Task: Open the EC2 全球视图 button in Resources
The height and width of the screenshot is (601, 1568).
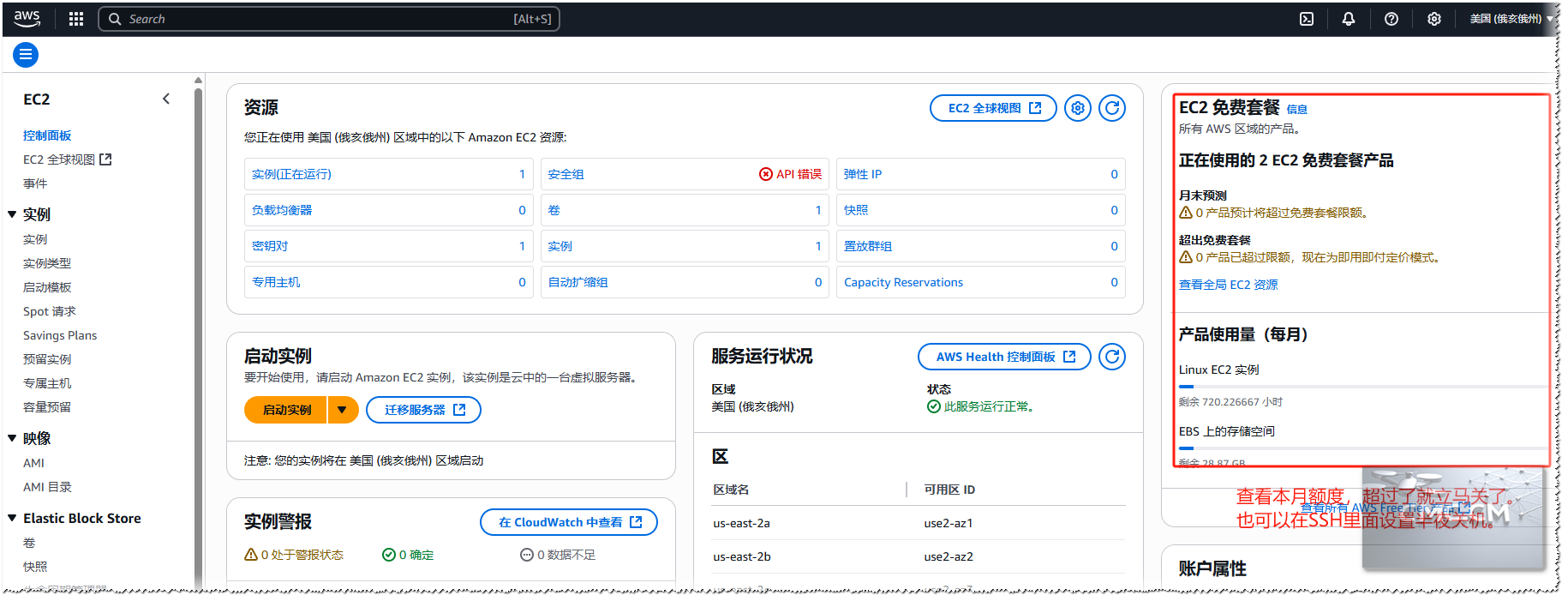Action: pos(993,108)
